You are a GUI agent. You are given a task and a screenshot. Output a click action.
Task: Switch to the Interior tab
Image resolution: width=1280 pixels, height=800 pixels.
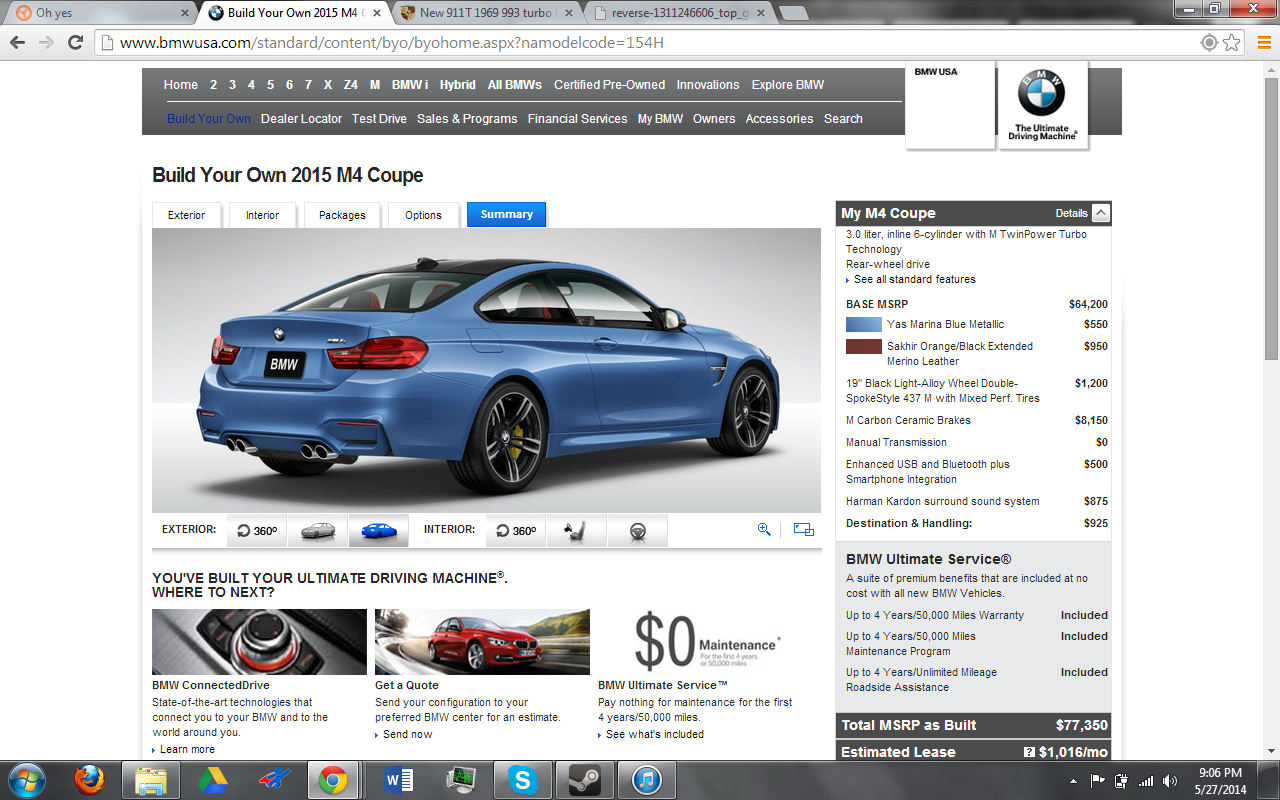click(263, 215)
